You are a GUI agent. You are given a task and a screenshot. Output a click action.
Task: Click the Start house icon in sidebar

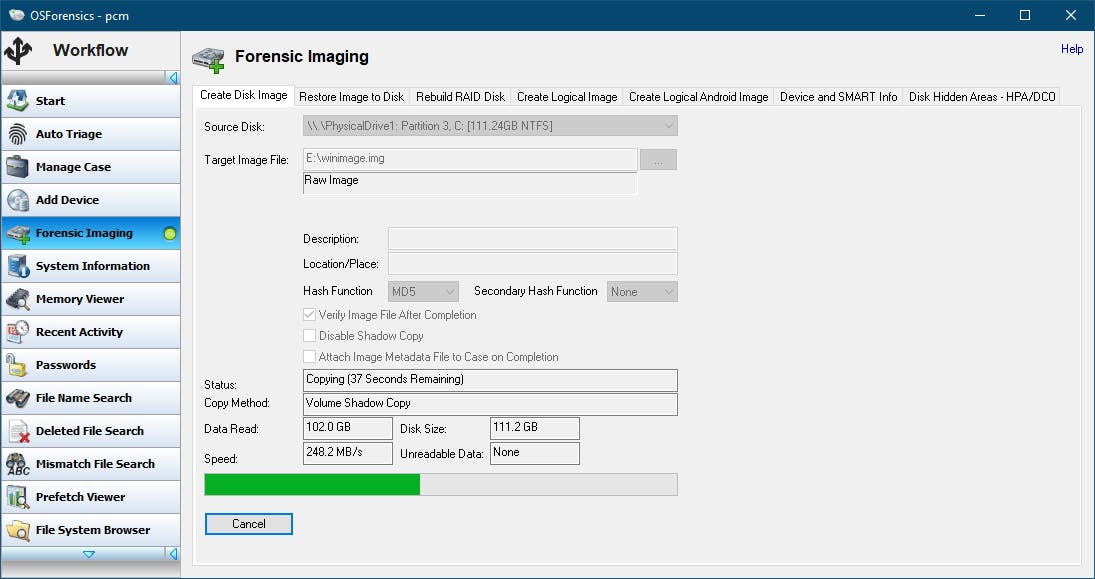tap(17, 101)
